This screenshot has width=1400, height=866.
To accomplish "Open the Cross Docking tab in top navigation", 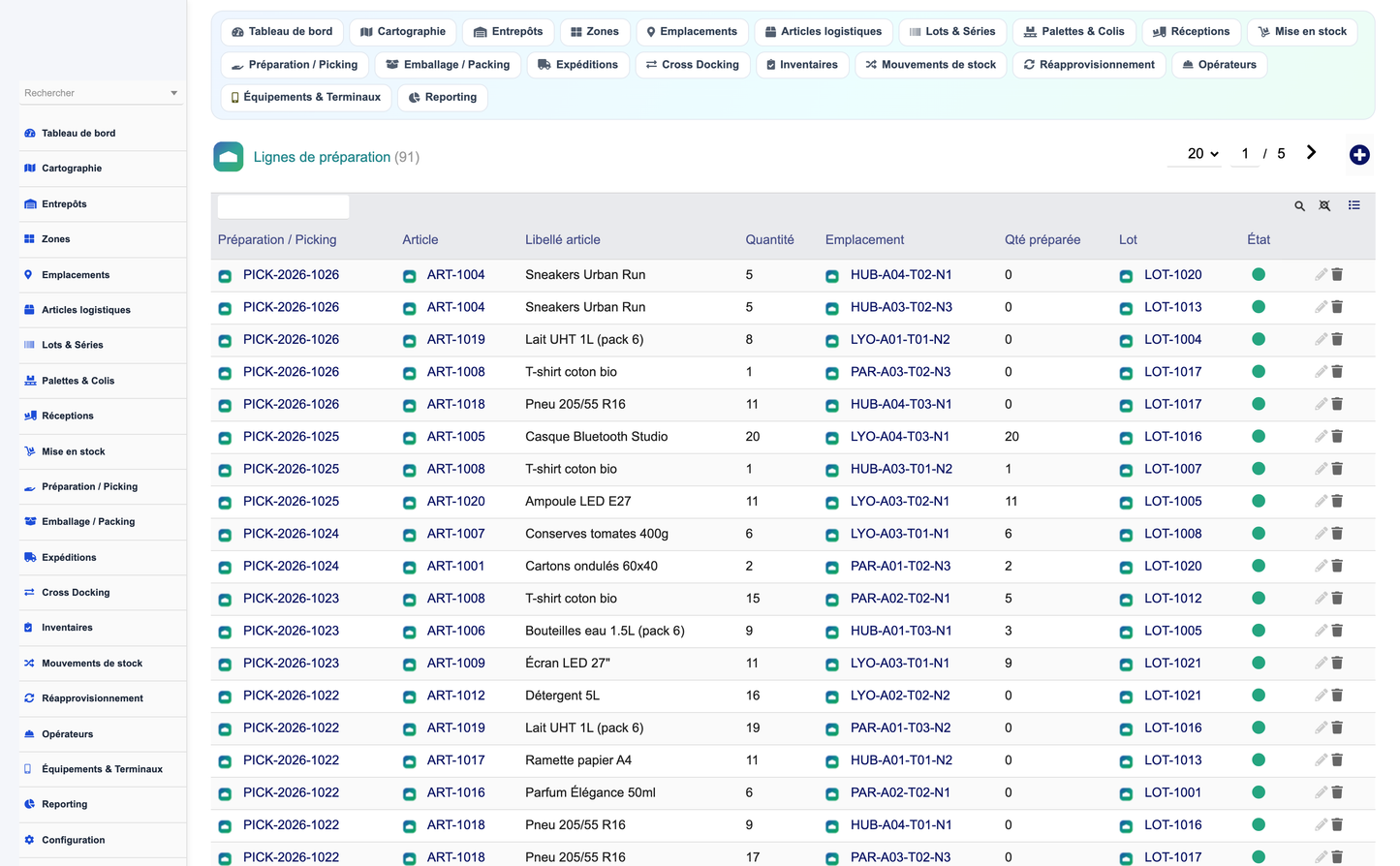I will tap(693, 65).
